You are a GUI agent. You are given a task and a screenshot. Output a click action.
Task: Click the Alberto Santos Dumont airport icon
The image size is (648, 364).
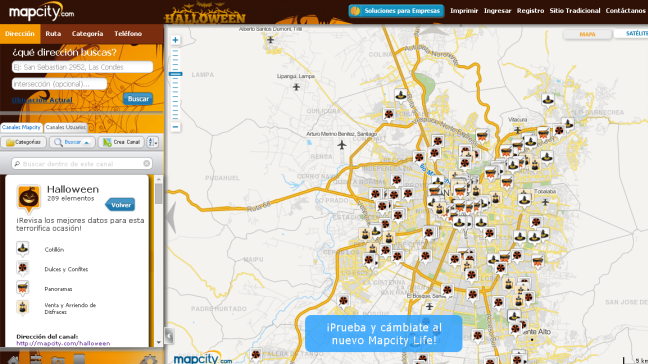pyautogui.click(x=270, y=40)
